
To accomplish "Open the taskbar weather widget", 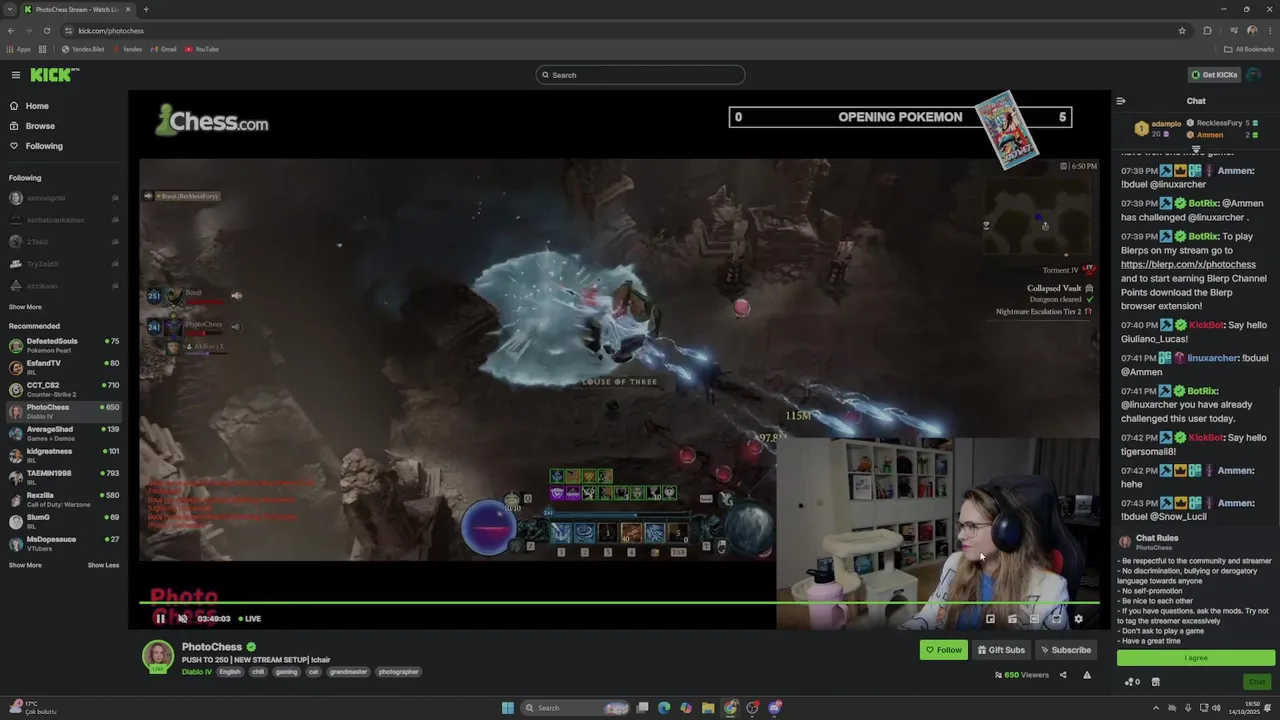I will (x=32, y=708).
